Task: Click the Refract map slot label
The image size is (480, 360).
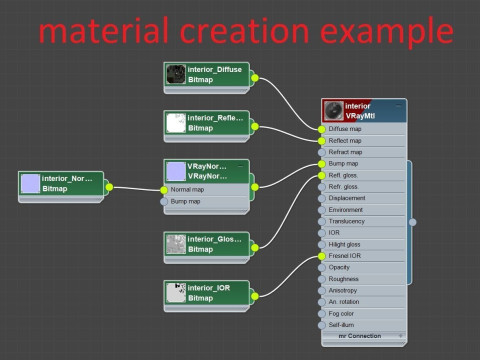Action: point(345,152)
